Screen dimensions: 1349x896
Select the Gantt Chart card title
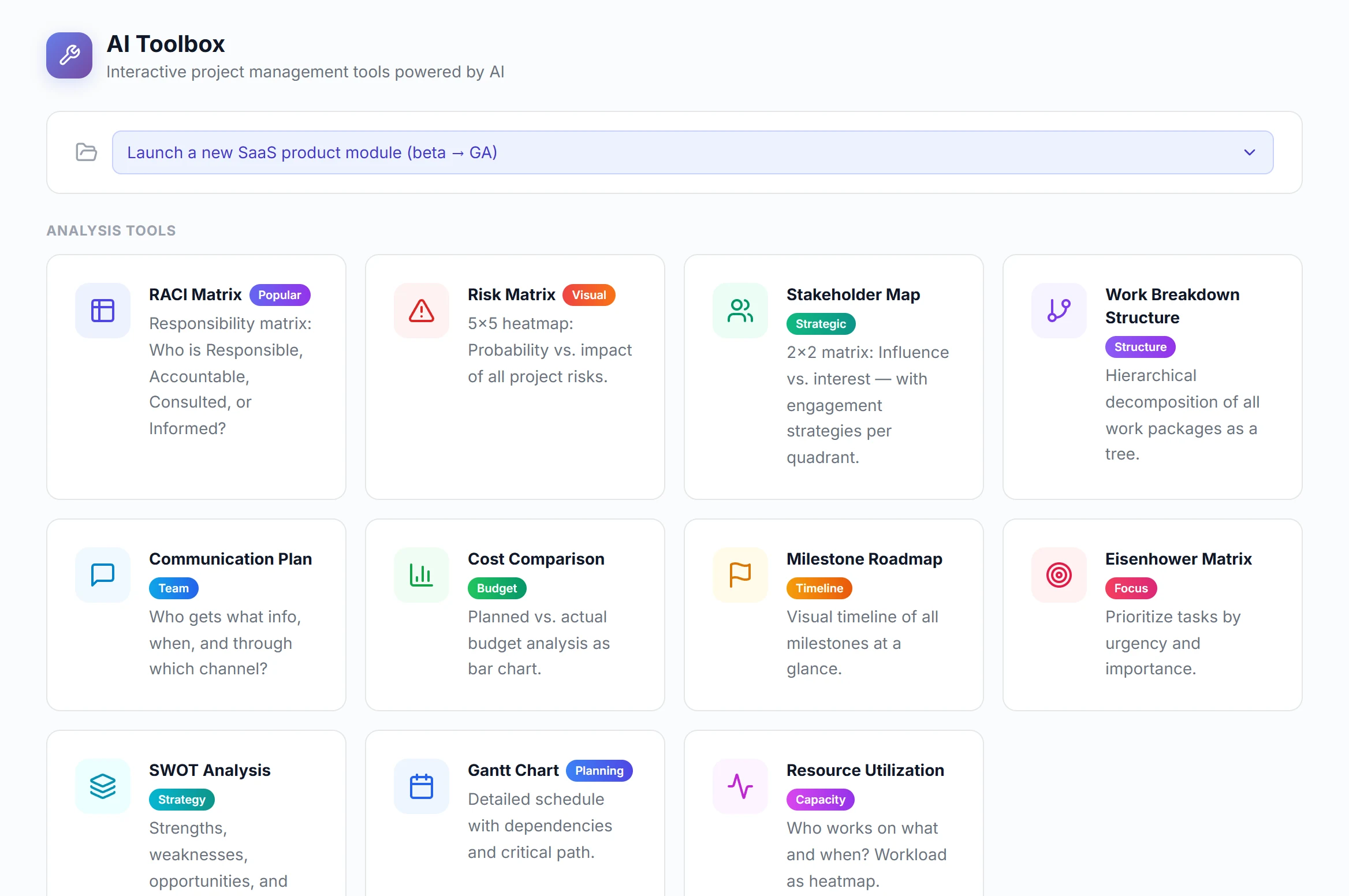[x=513, y=770]
